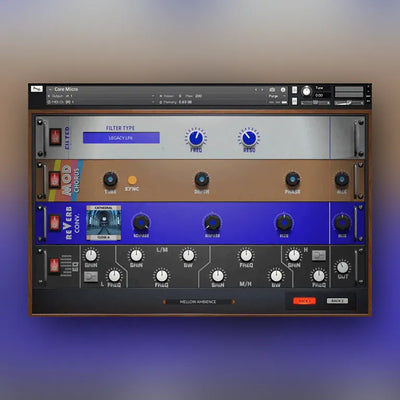Toggle the EQ high band shape button
The width and height of the screenshot is (400, 400).
(x=319, y=256)
